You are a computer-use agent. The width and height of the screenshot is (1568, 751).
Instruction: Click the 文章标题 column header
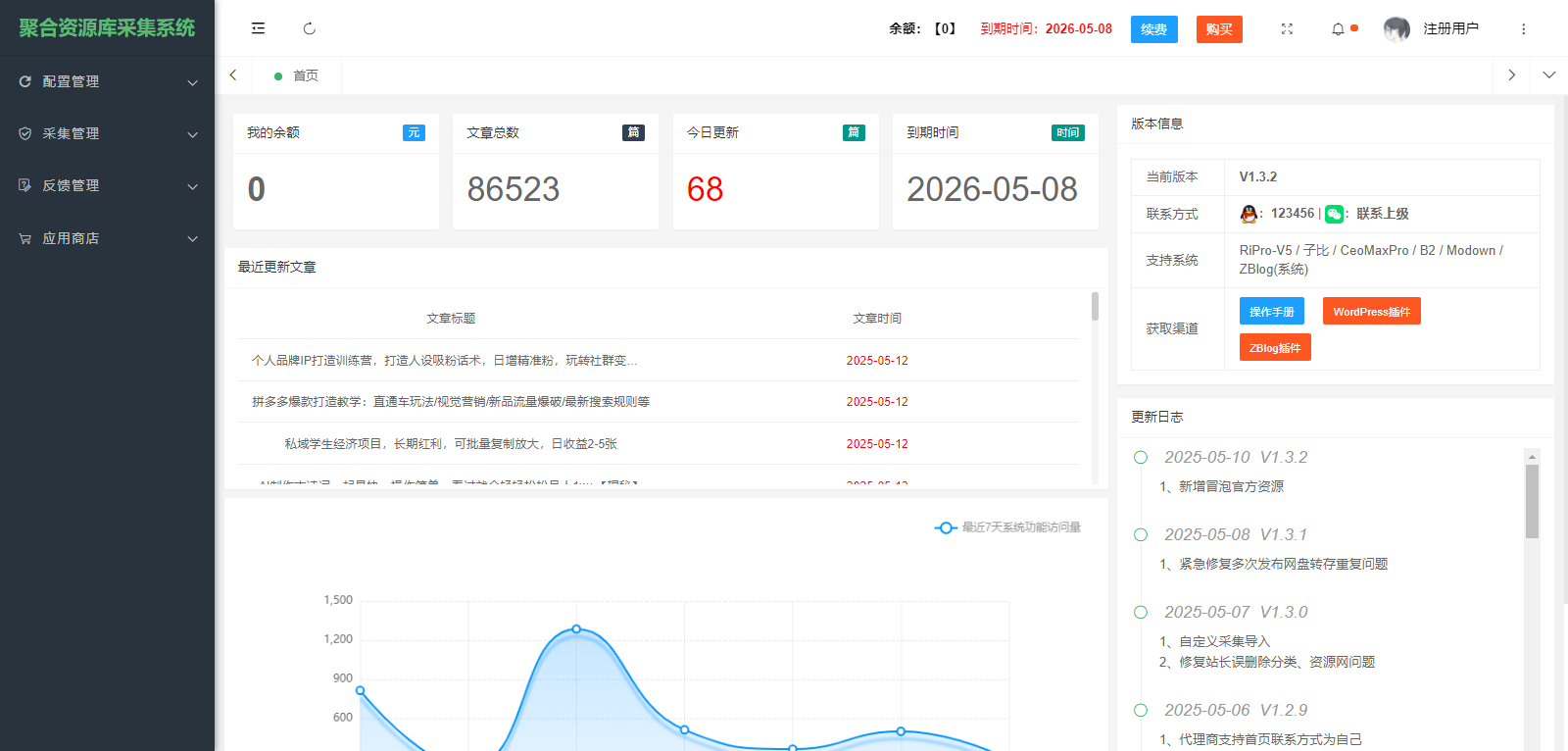pos(451,319)
